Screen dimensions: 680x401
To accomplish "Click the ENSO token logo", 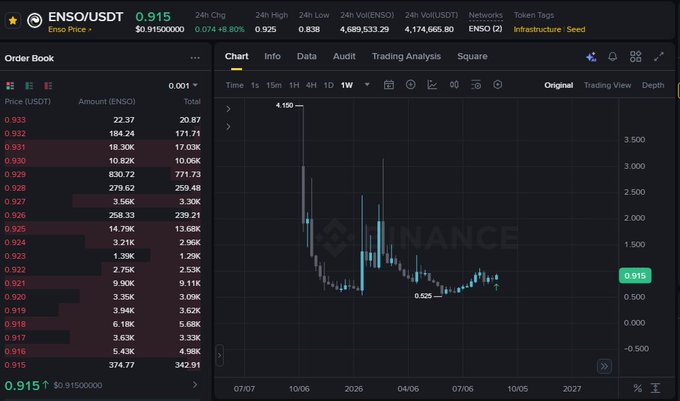I will point(35,20).
